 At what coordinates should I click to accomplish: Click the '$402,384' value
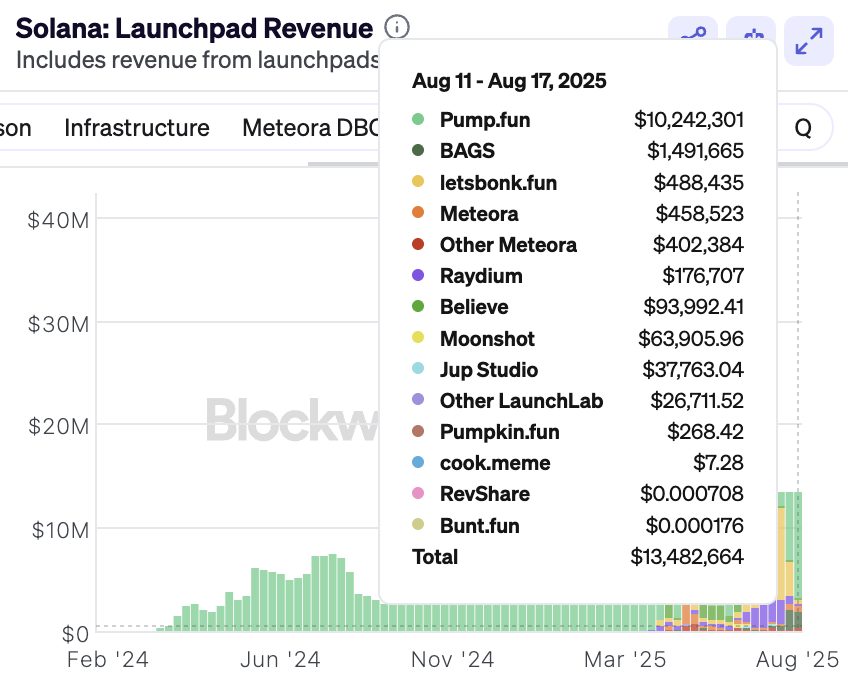(698, 245)
